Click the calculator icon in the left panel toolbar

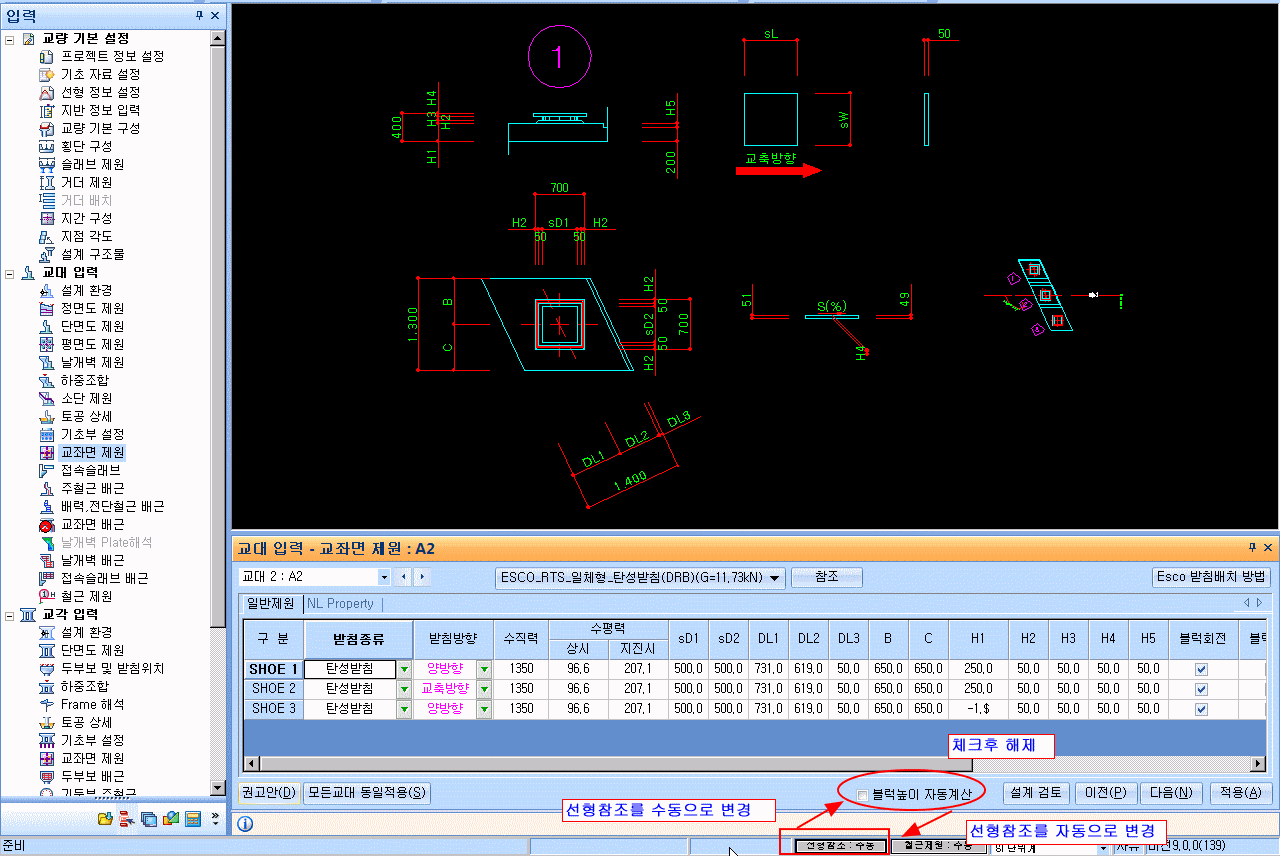[193, 819]
